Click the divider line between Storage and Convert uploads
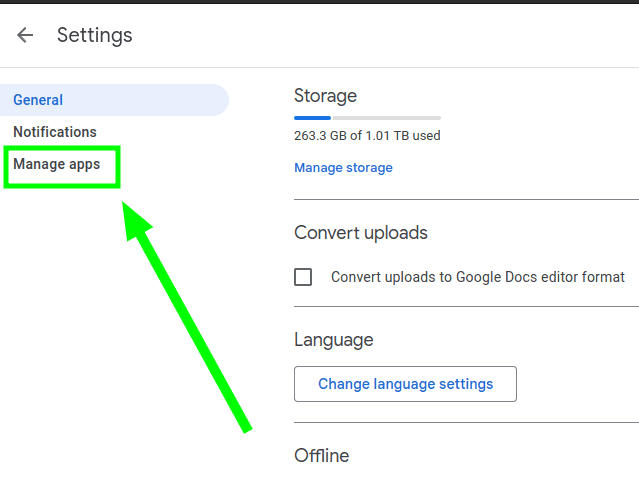Screen dimensions: 639x490 [466, 200]
